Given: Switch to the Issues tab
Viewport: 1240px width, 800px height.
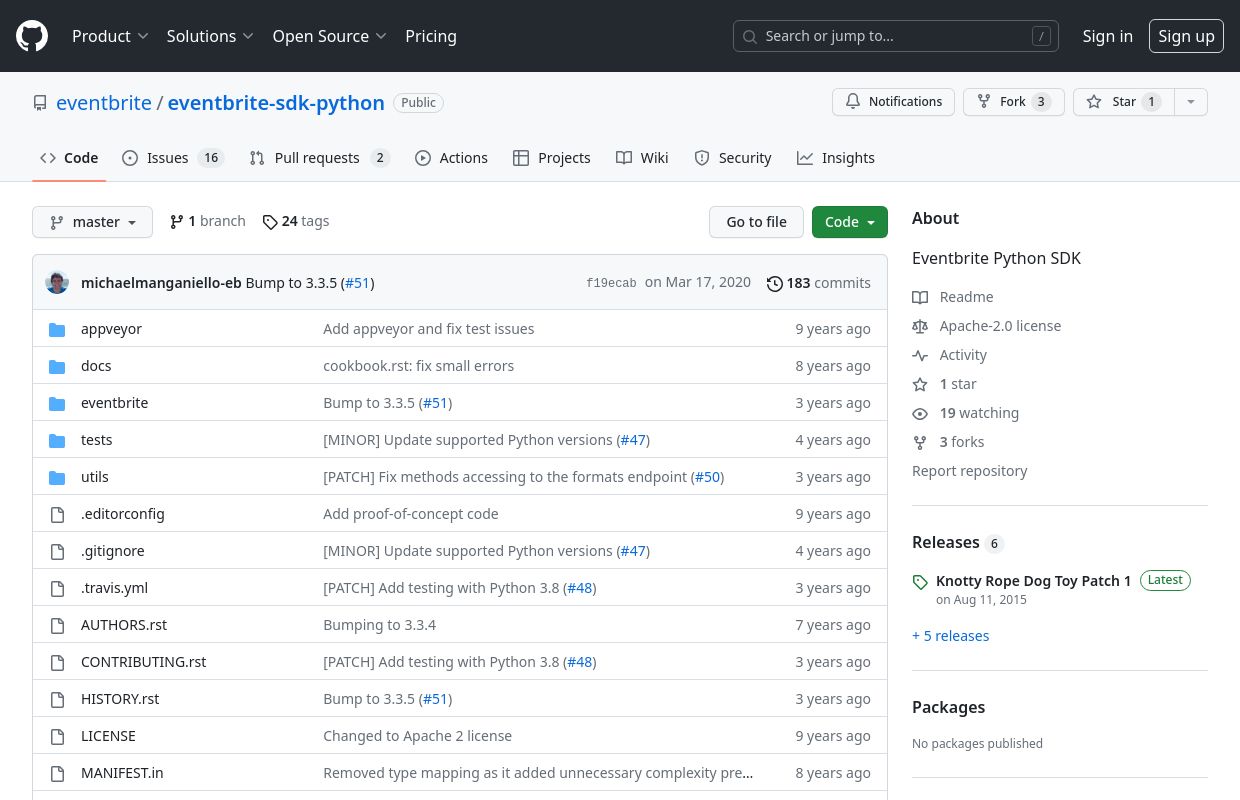Looking at the screenshot, I should (173, 158).
